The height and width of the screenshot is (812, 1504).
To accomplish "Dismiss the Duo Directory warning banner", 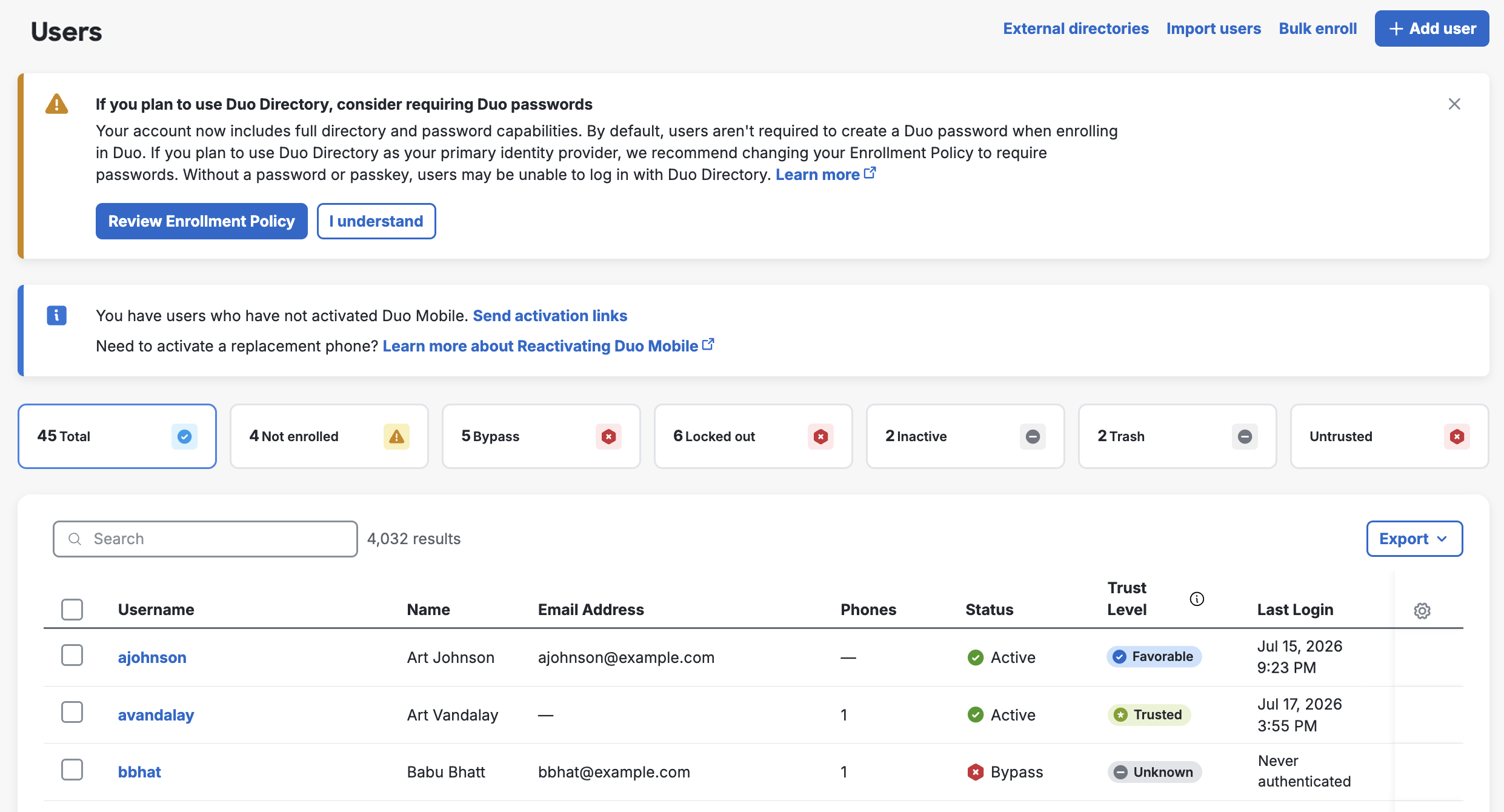I will pyautogui.click(x=1454, y=104).
